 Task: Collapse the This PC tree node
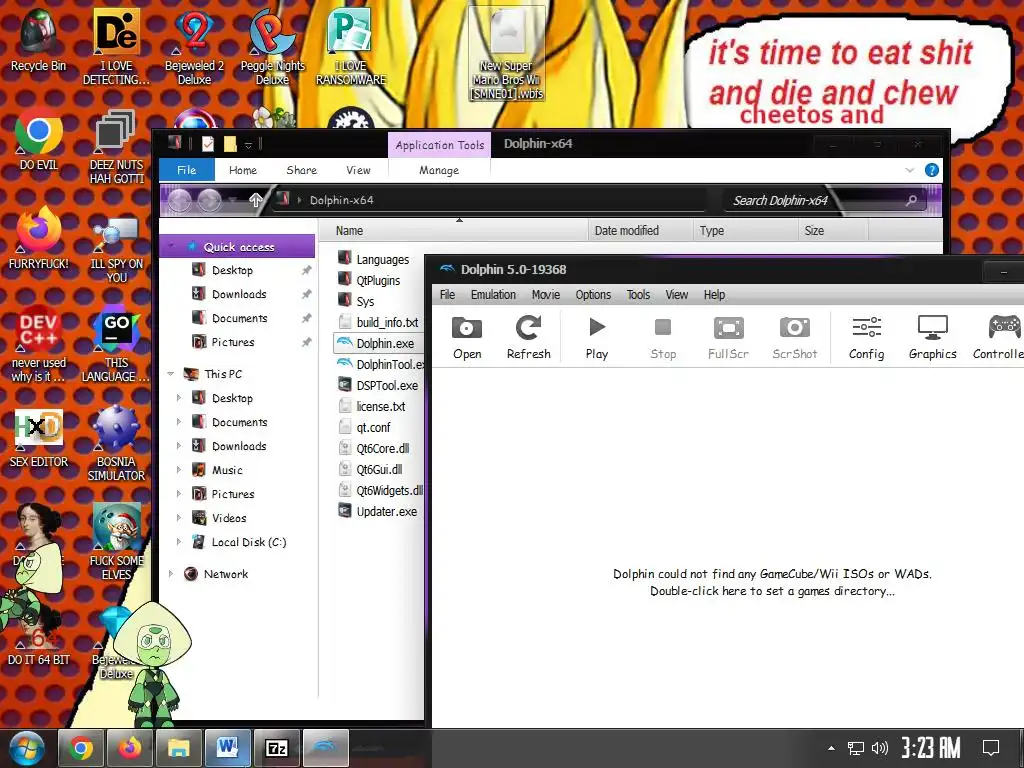click(170, 374)
